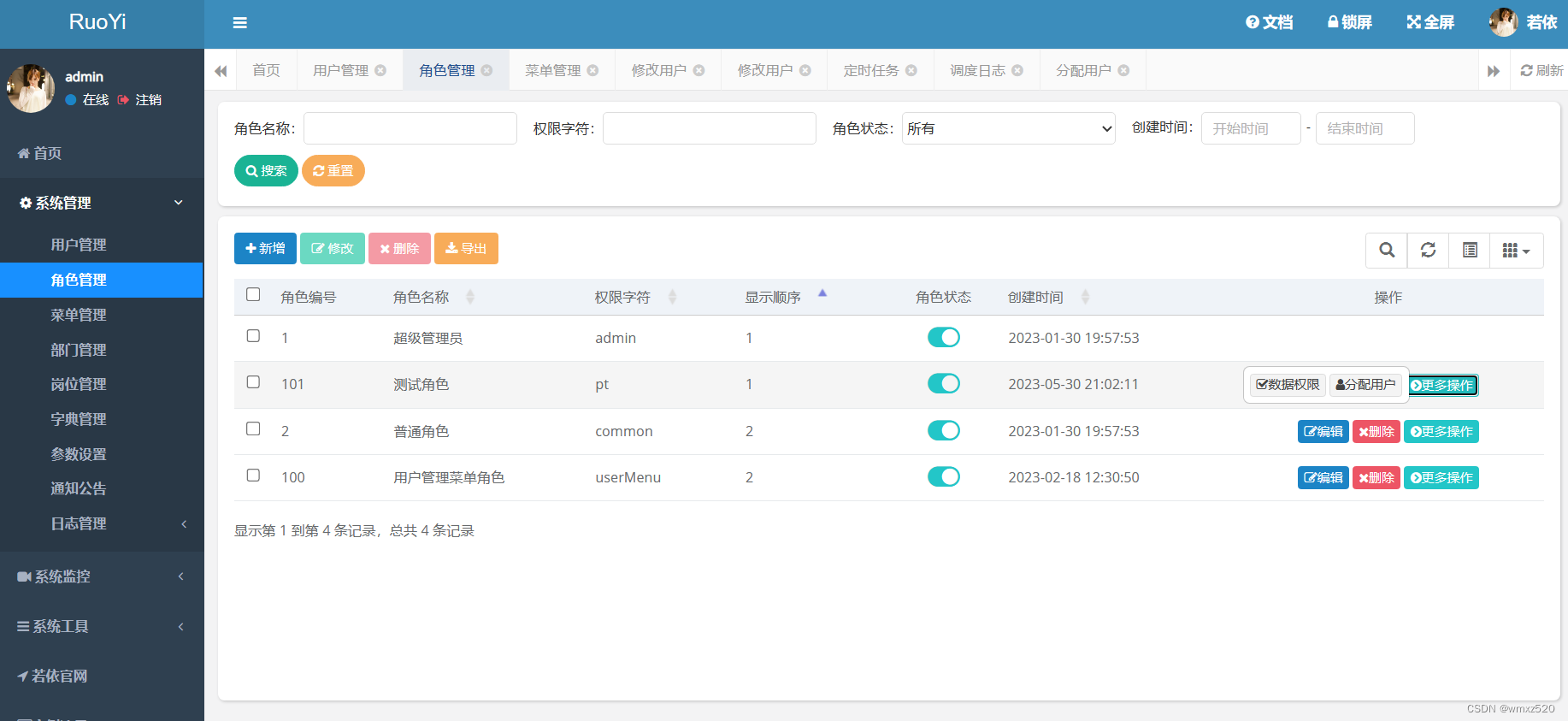This screenshot has width=1568, height=721.
Task: Open the columns grid dropdown
Action: click(x=1516, y=250)
